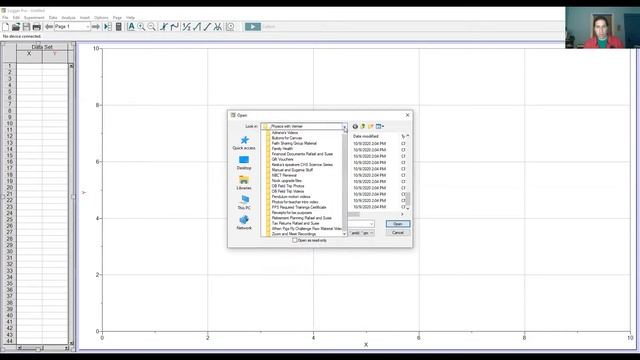Click the New file toolbar icon

point(5,27)
